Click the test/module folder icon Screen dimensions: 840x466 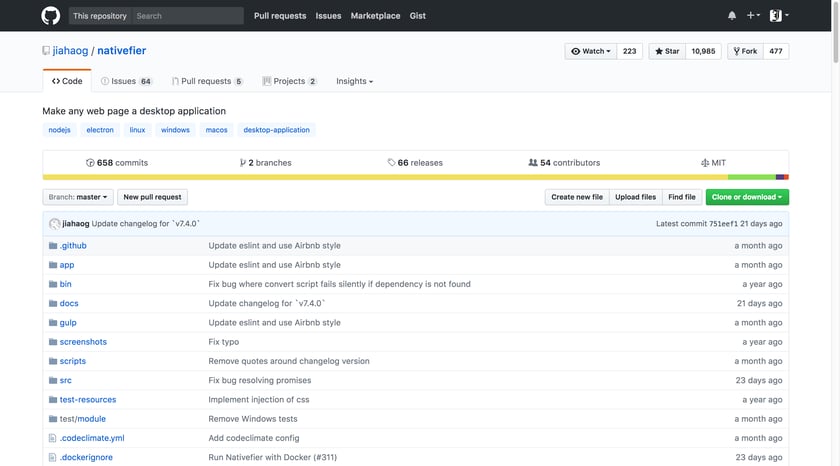[x=52, y=419]
